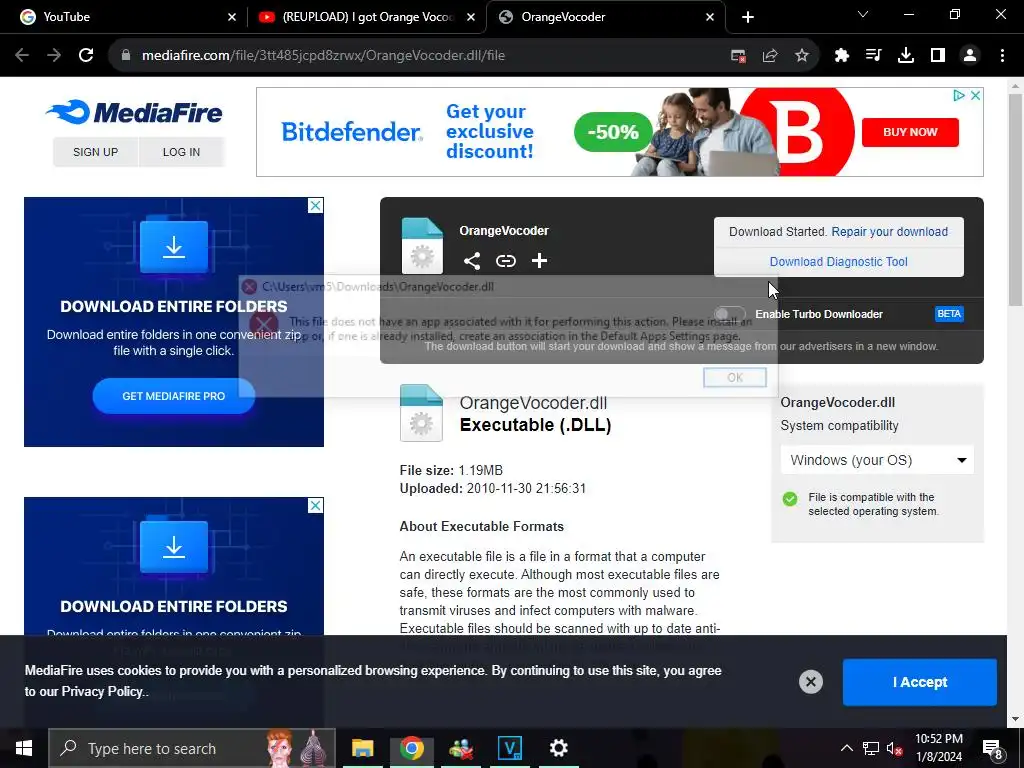The image size is (1024, 768).
Task: Go back using browser back arrow
Action: [22, 56]
